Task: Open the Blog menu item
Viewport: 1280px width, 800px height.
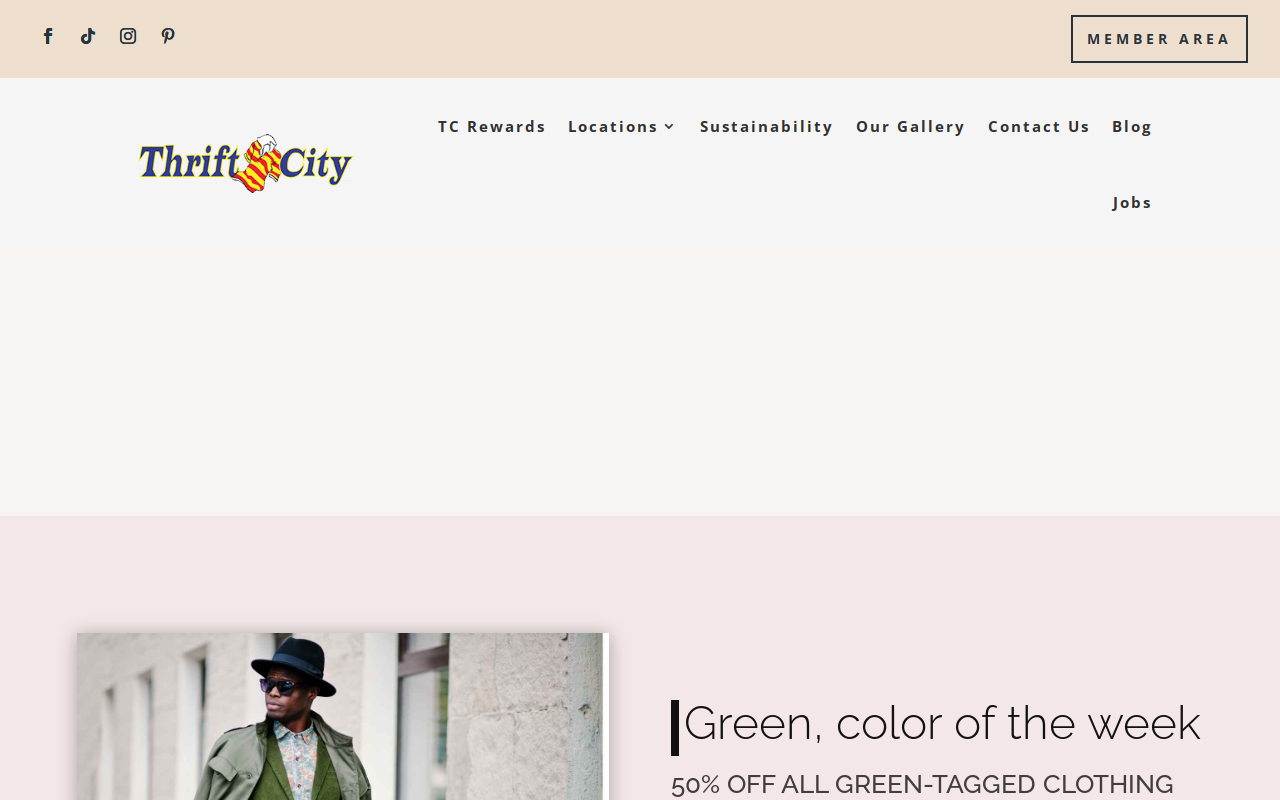Action: (x=1132, y=126)
